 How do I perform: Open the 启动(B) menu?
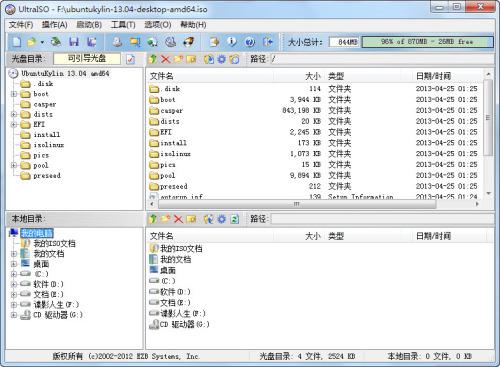(89, 25)
